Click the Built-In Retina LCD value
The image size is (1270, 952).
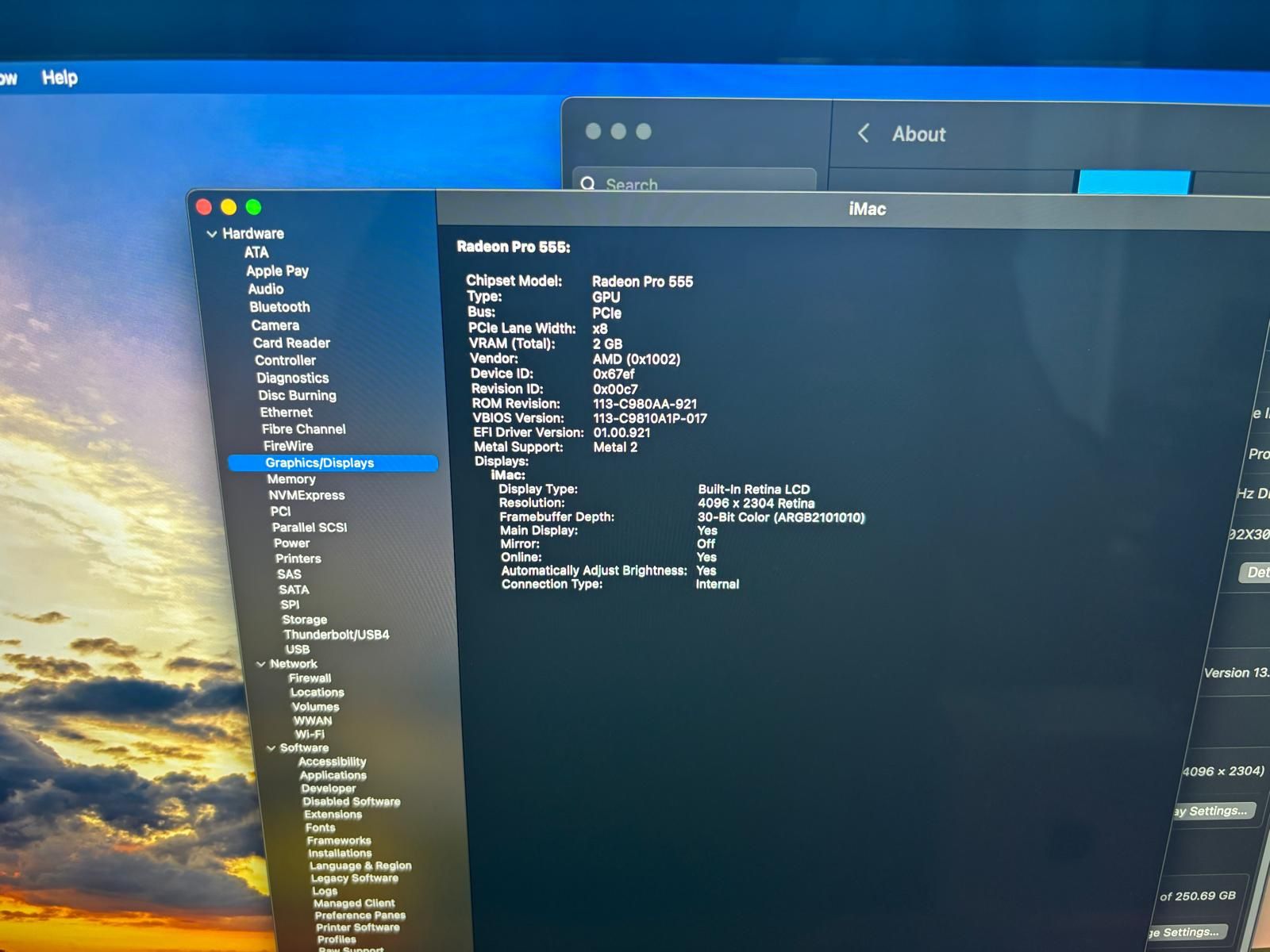click(754, 489)
